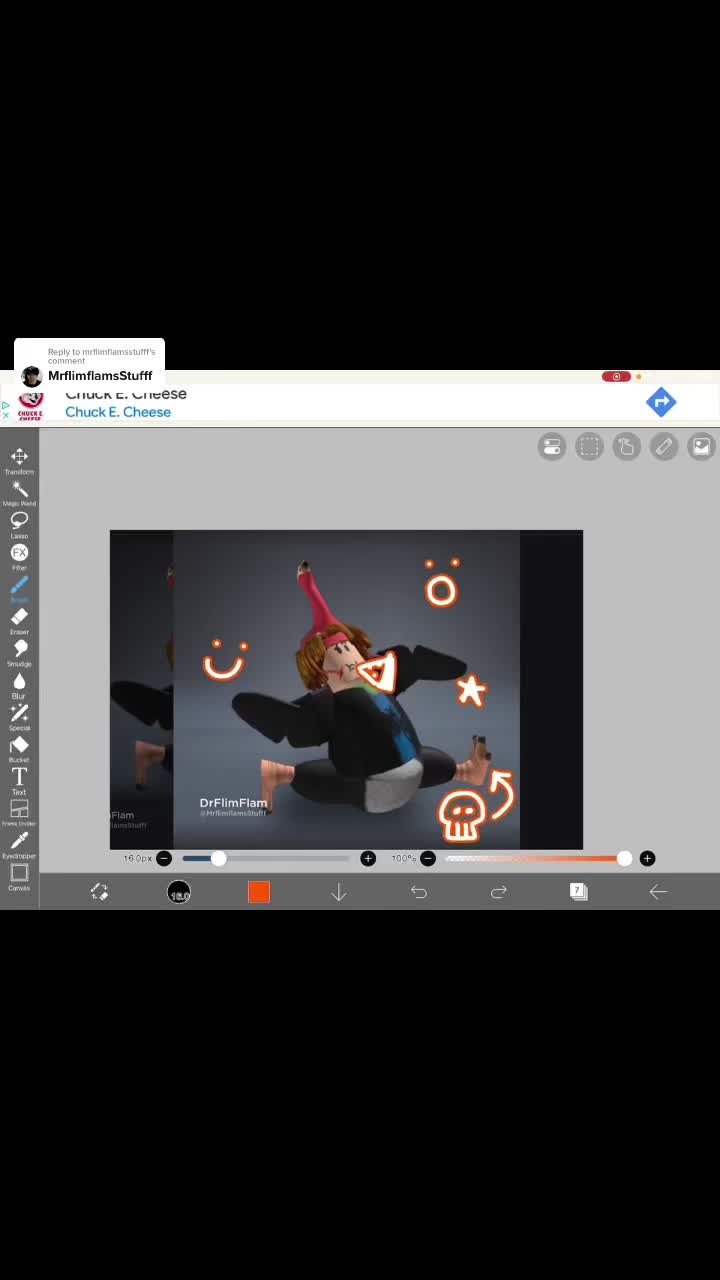Viewport: 720px width, 1280px height.
Task: Open the material image icon at top
Action: coord(702,447)
